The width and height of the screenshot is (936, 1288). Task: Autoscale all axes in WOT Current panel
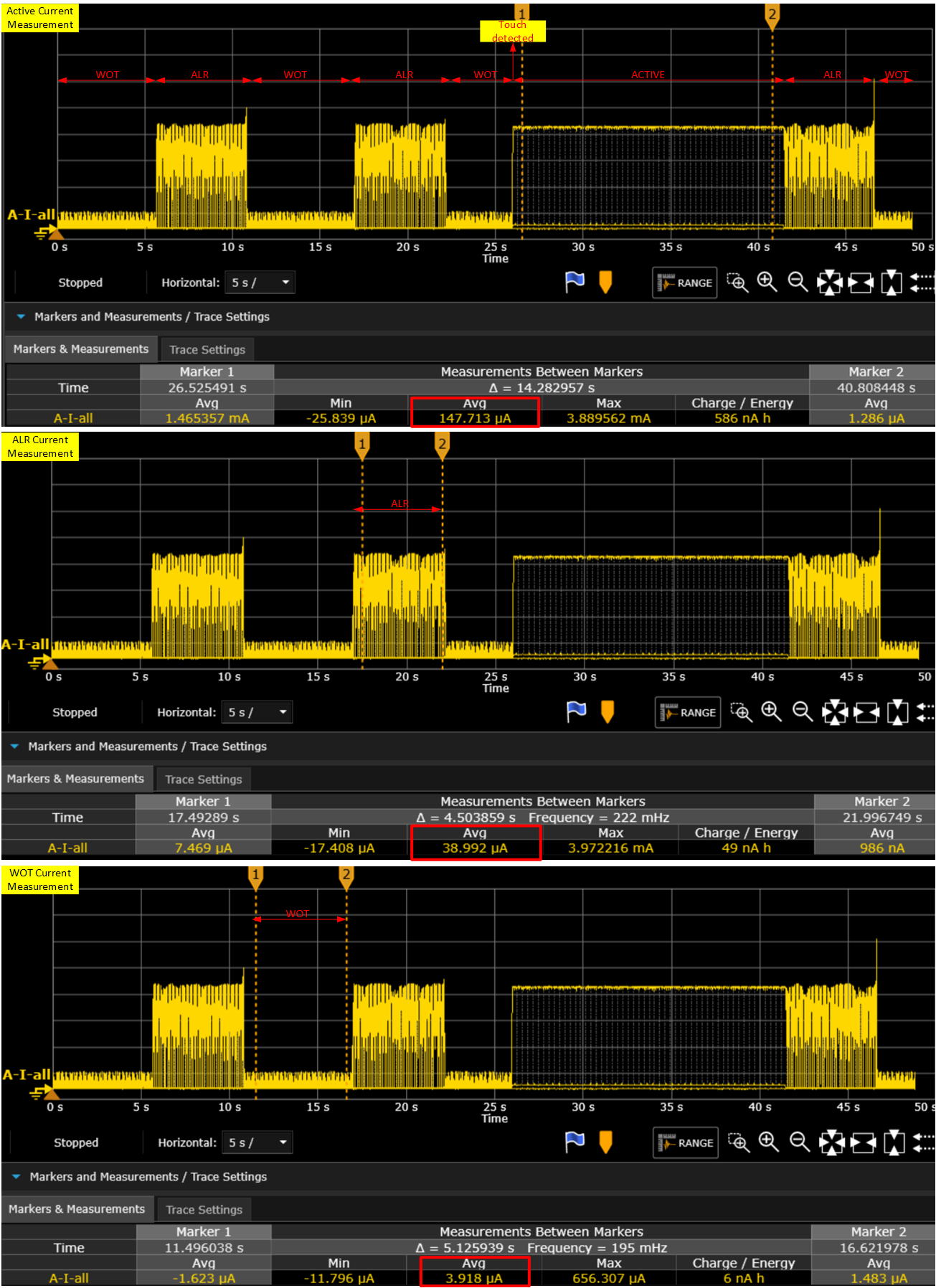[832, 1142]
